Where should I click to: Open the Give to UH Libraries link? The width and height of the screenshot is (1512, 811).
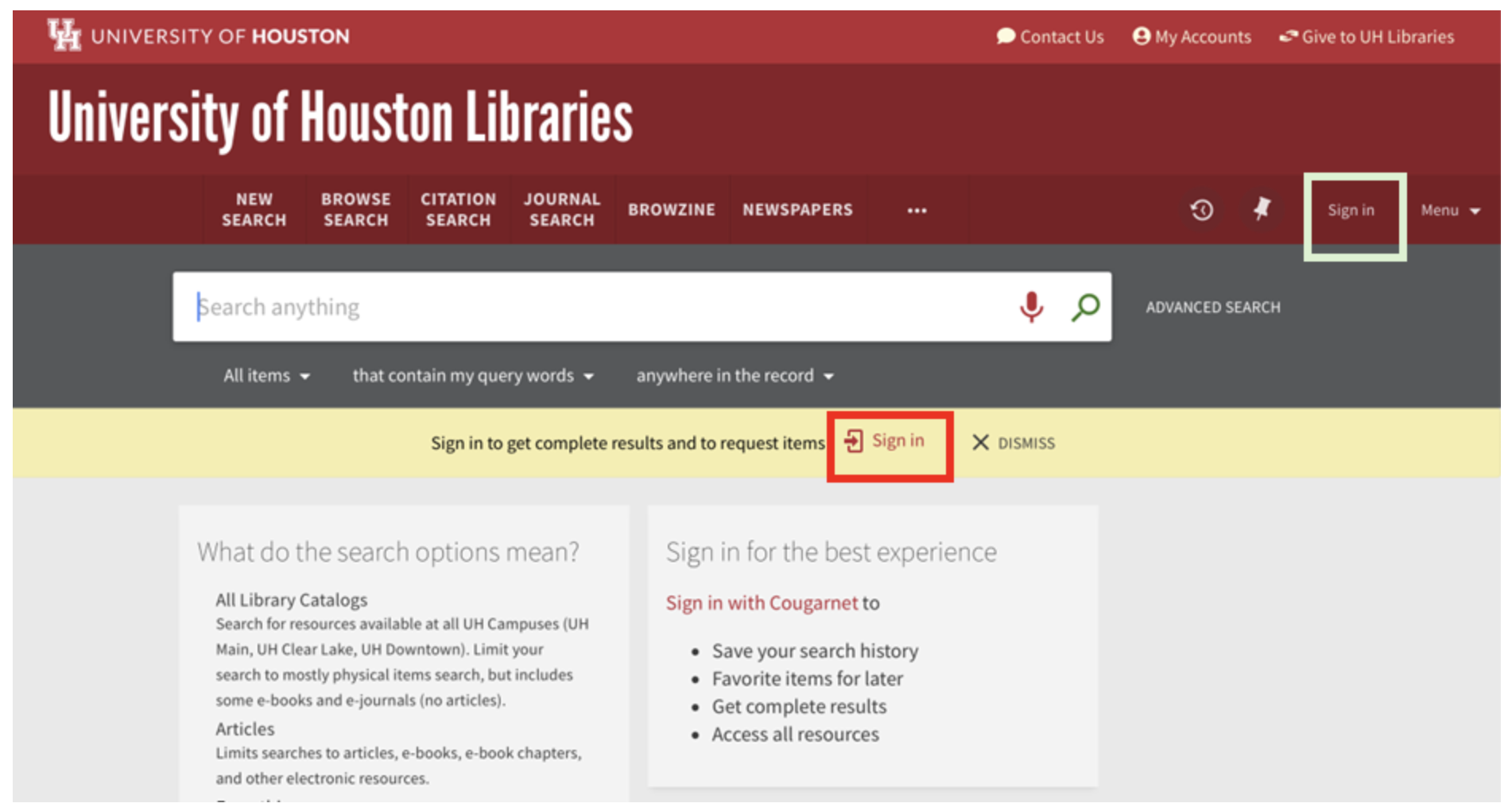(x=1367, y=37)
